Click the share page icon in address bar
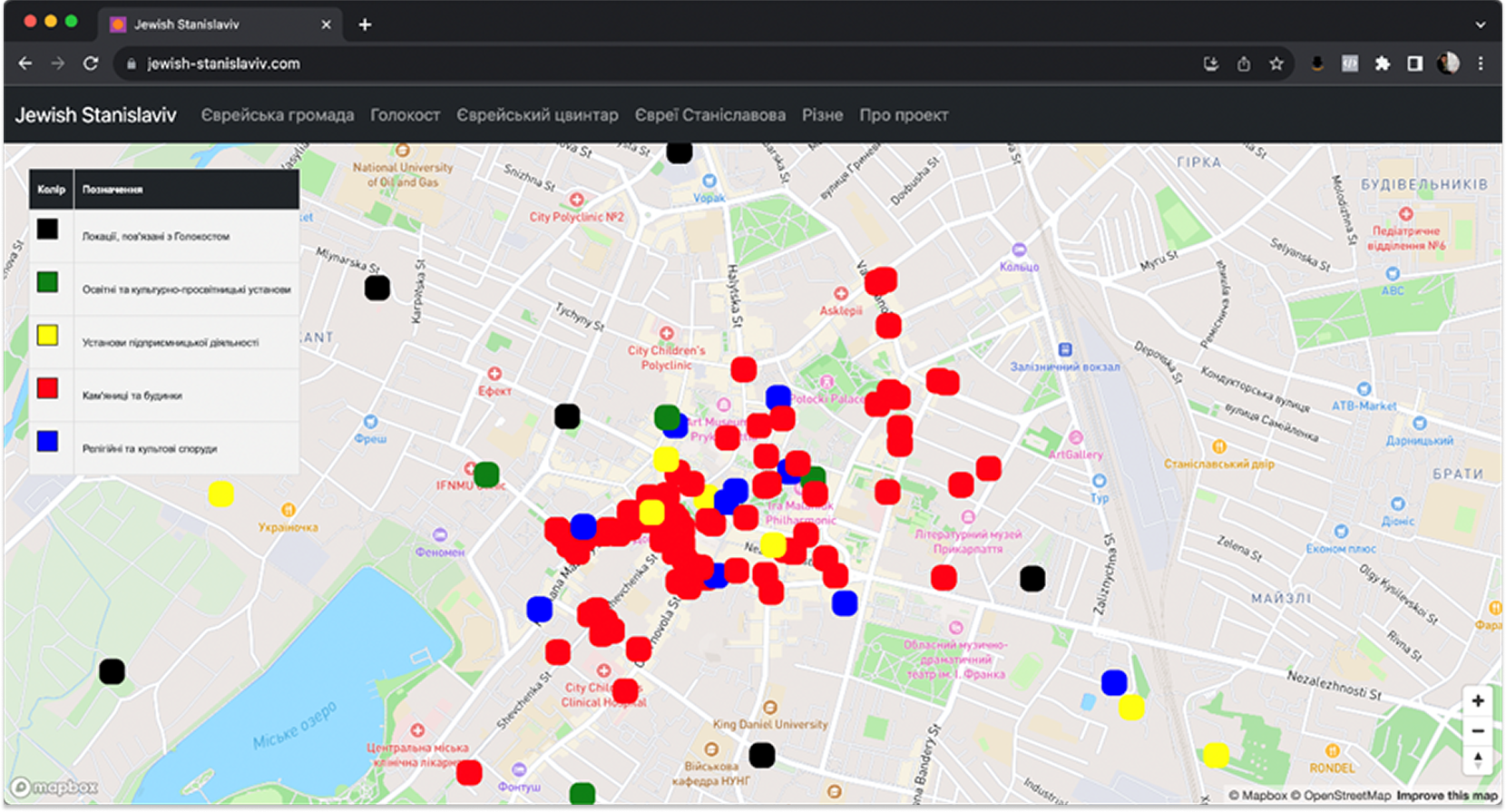 tap(1244, 64)
